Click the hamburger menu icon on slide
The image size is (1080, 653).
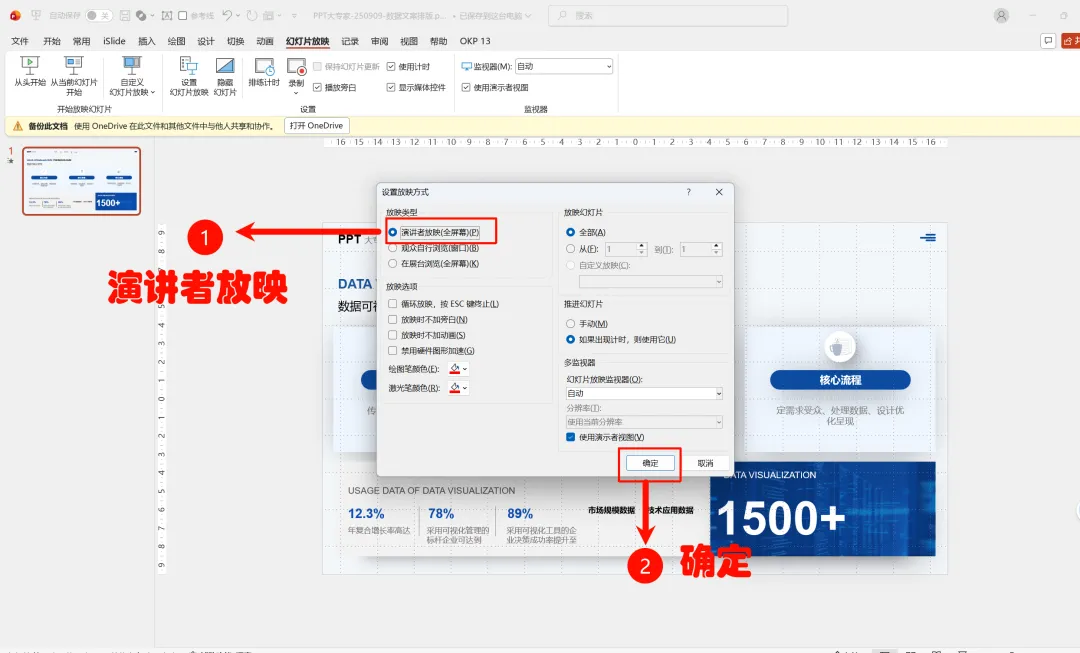pyautogui.click(x=928, y=238)
